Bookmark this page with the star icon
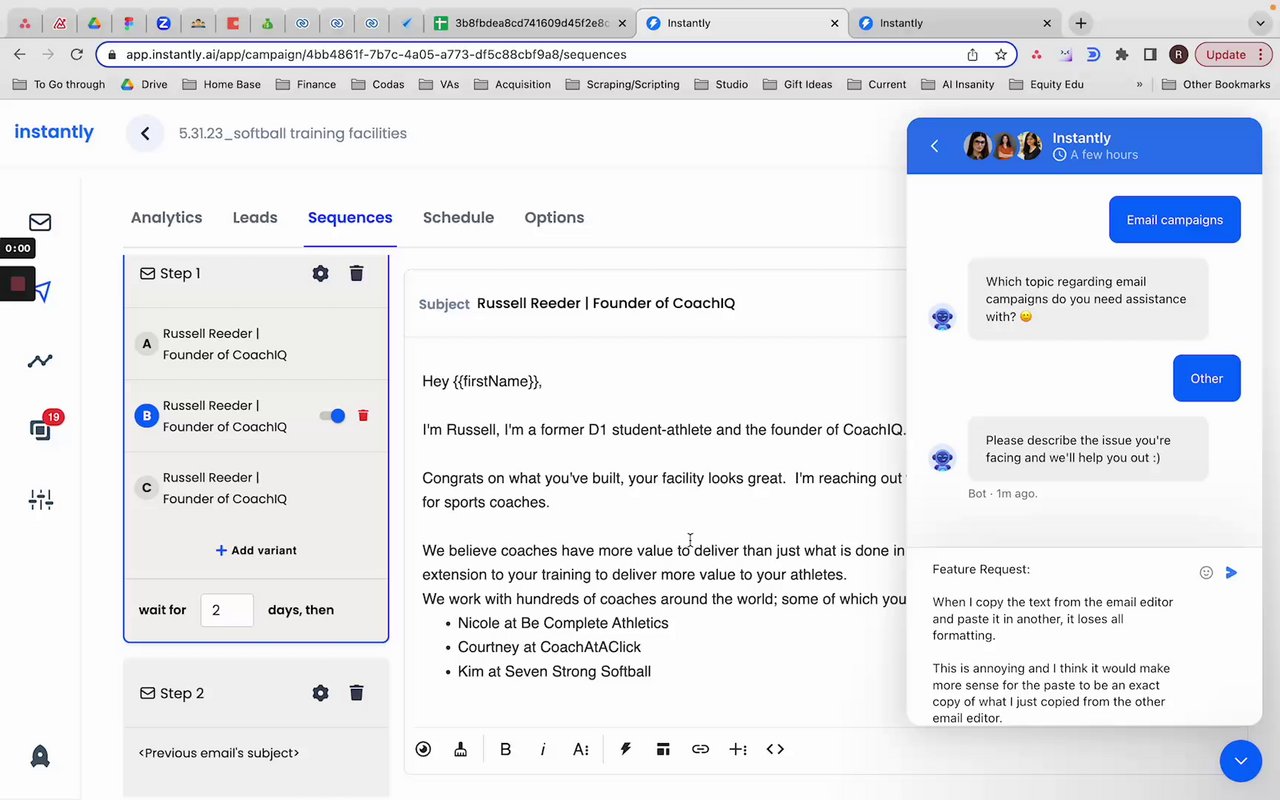The width and height of the screenshot is (1280, 800). [x=1001, y=54]
